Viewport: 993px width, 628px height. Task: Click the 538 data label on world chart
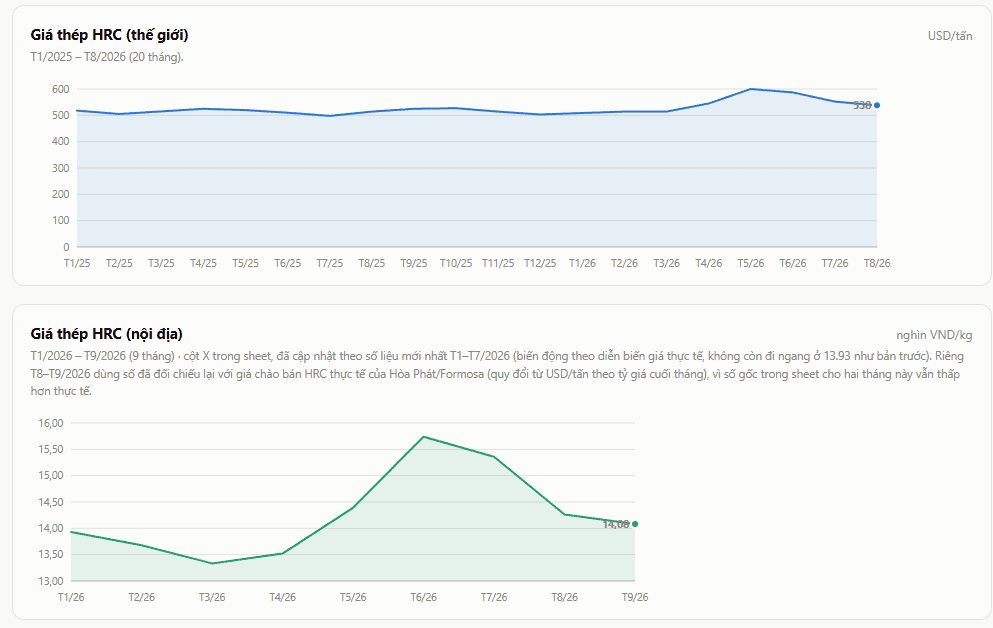pyautogui.click(x=862, y=106)
